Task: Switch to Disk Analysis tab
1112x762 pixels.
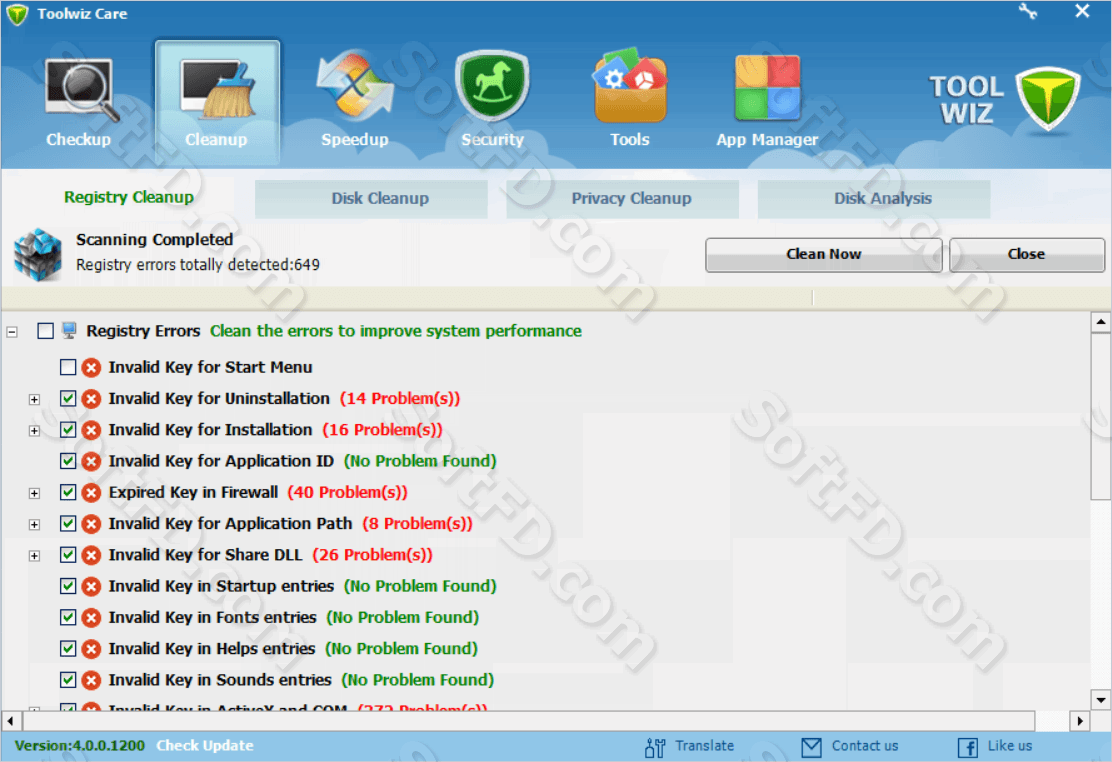Action: click(874, 199)
